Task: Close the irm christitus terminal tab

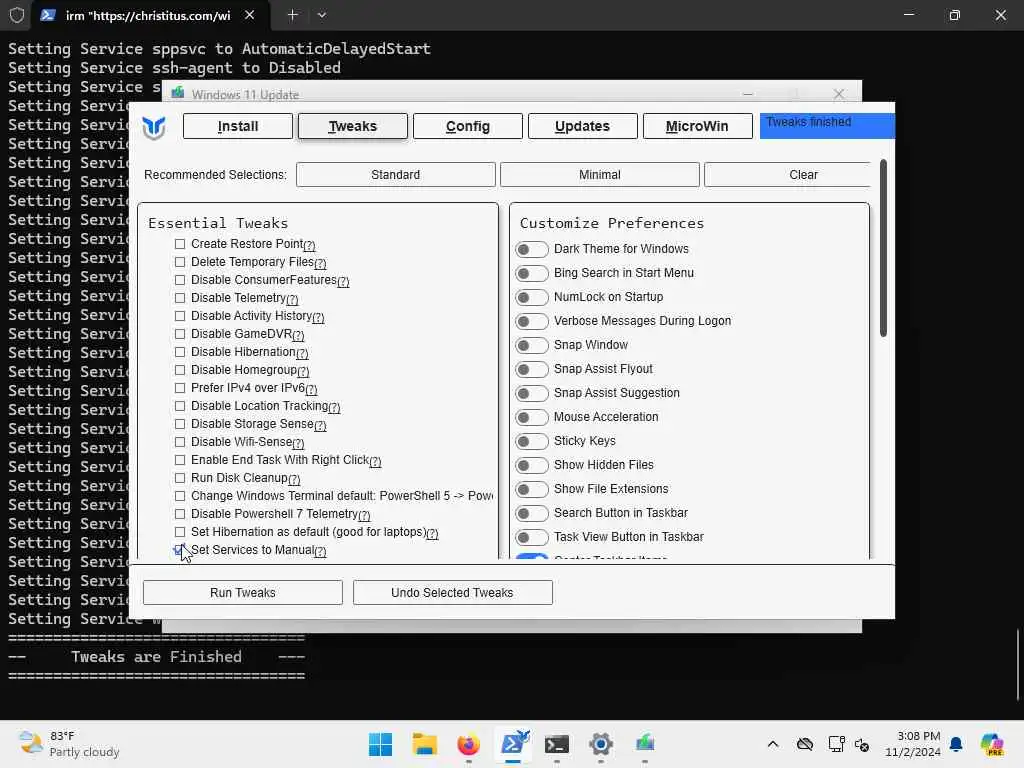Action: click(249, 14)
